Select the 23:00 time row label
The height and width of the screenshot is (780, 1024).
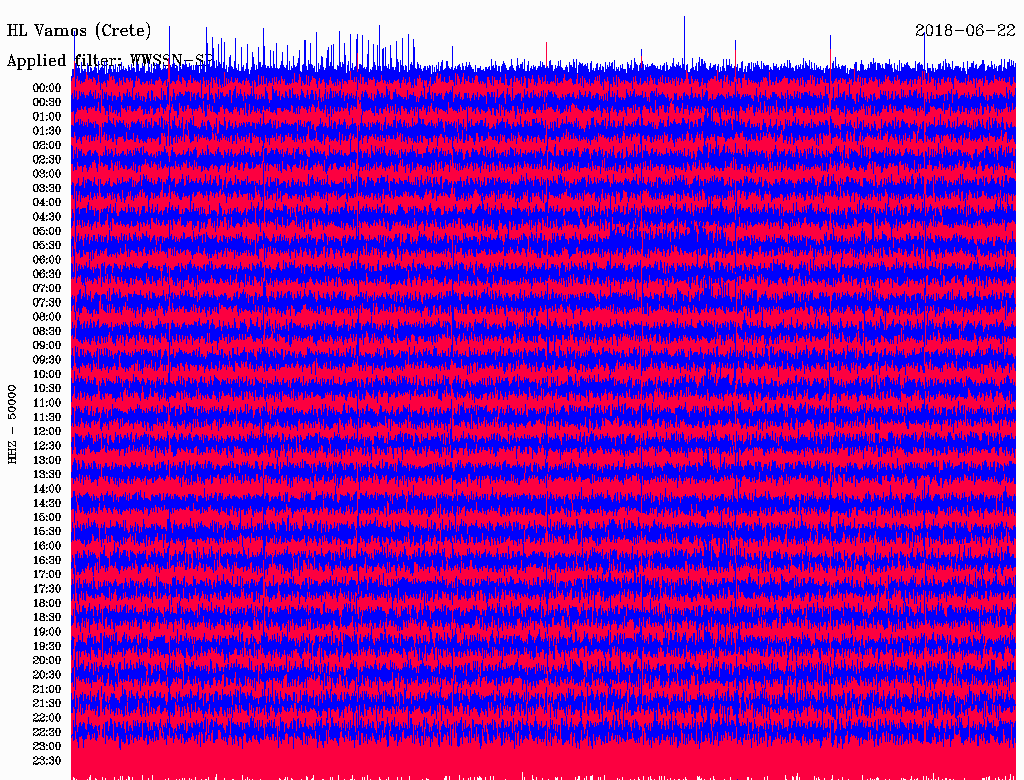(x=46, y=747)
